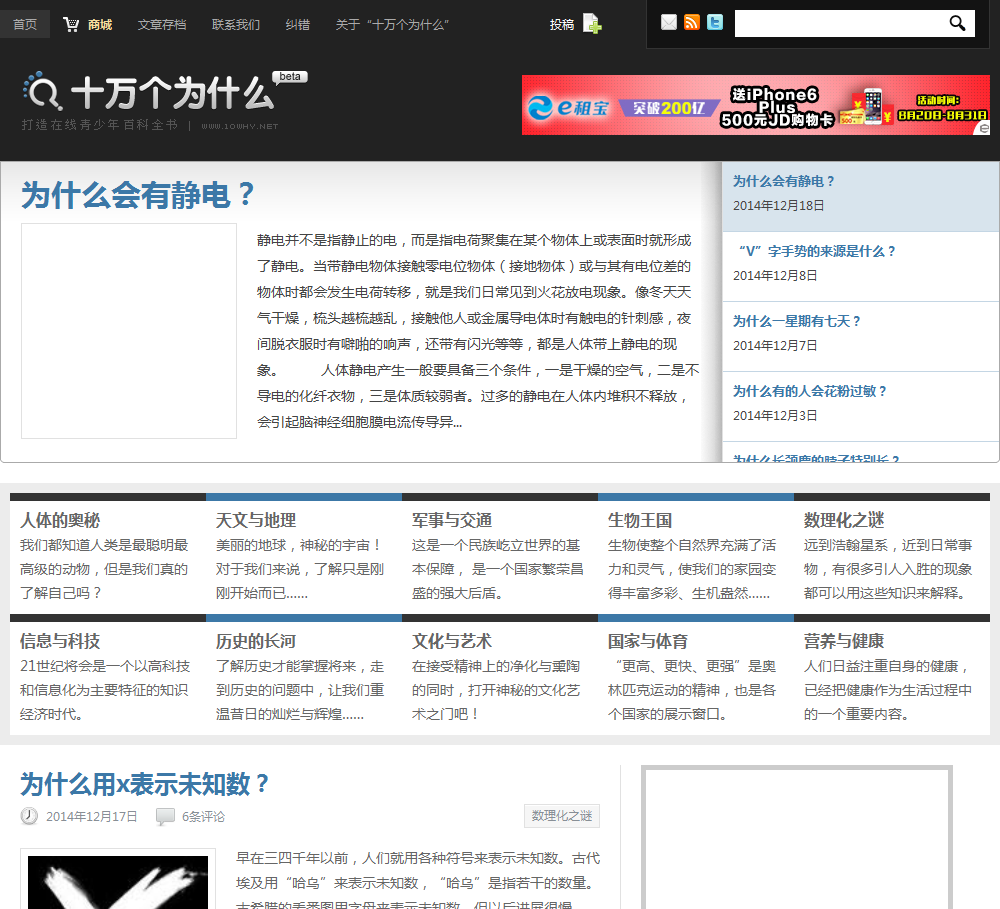1000x909 pixels.
Task: Select 为什么有的人会花粉过敏？ in sidebar
Action: click(810, 391)
